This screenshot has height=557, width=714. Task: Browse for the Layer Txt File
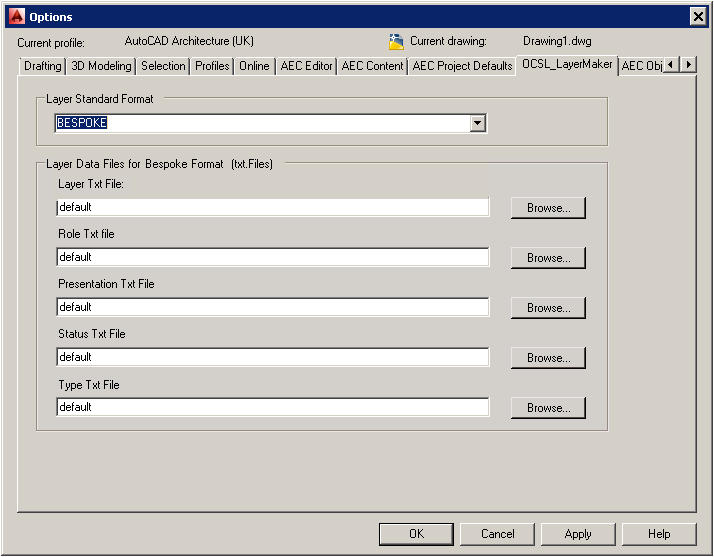(548, 208)
